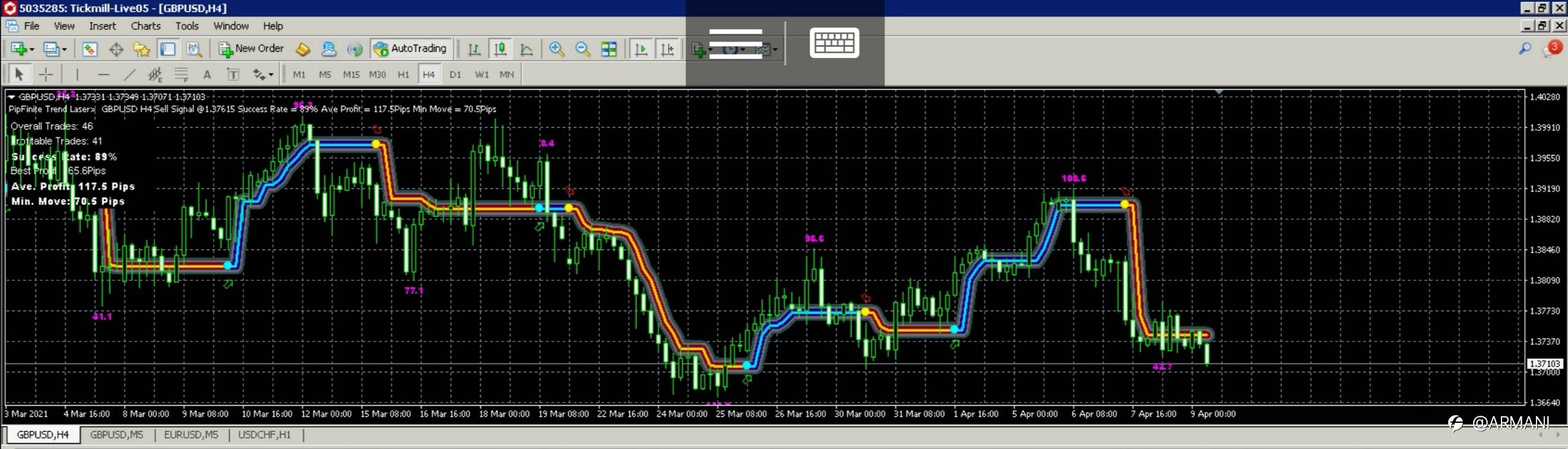1568x449 pixels.
Task: Select the Text drawing tool
Action: point(207,74)
